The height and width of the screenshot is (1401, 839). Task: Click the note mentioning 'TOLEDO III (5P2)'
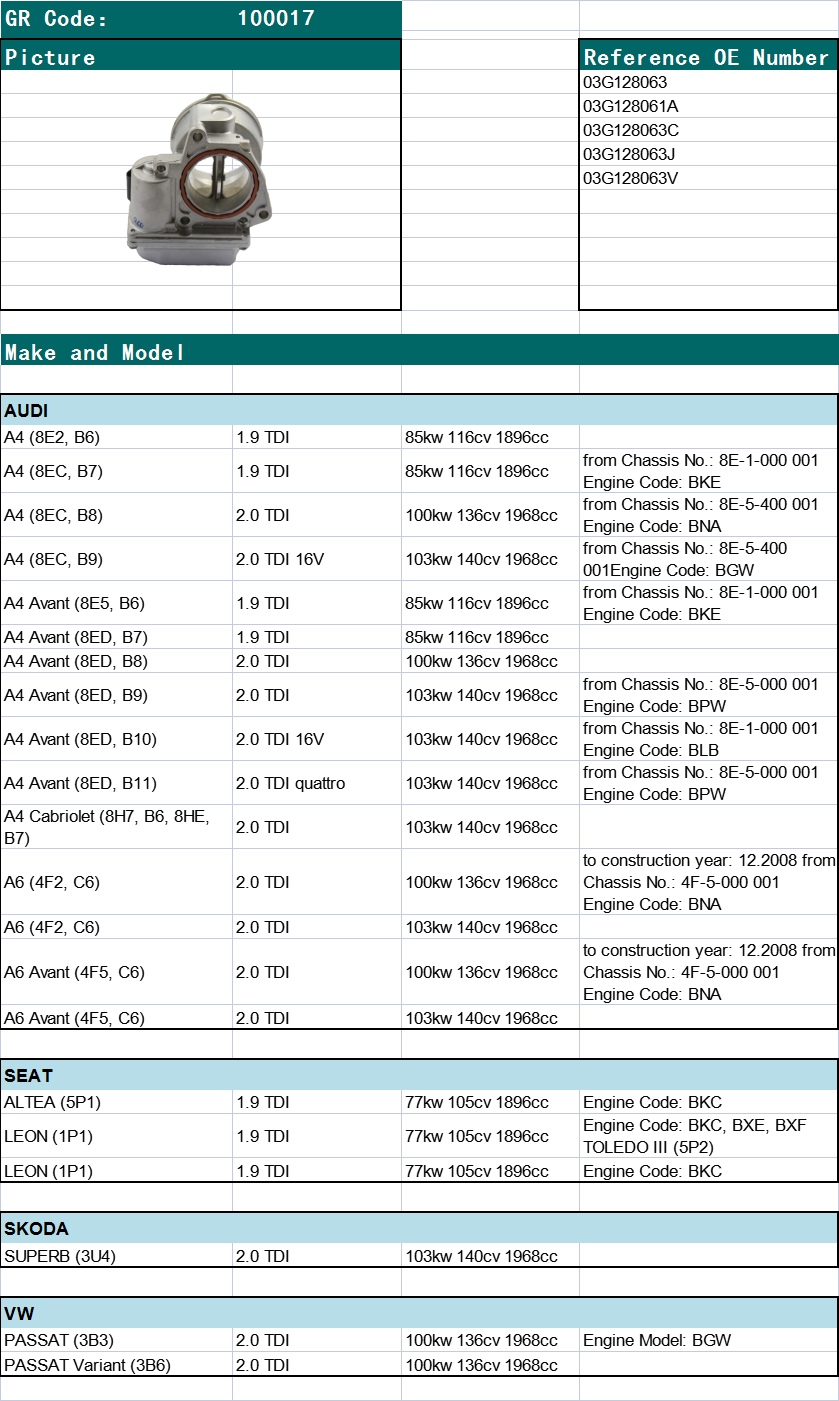708,1136
